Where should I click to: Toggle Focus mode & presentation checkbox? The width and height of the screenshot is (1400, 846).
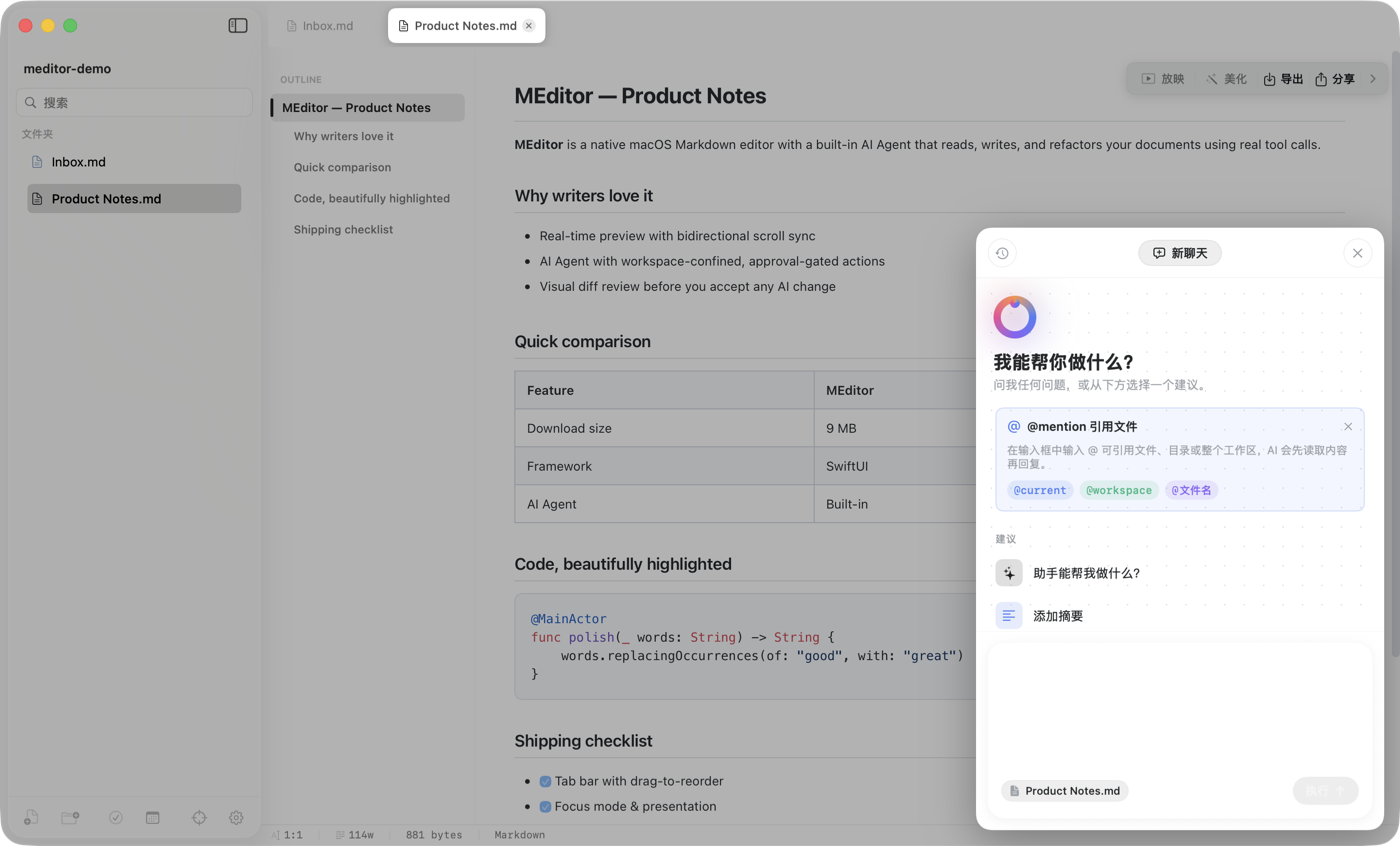pyautogui.click(x=545, y=806)
